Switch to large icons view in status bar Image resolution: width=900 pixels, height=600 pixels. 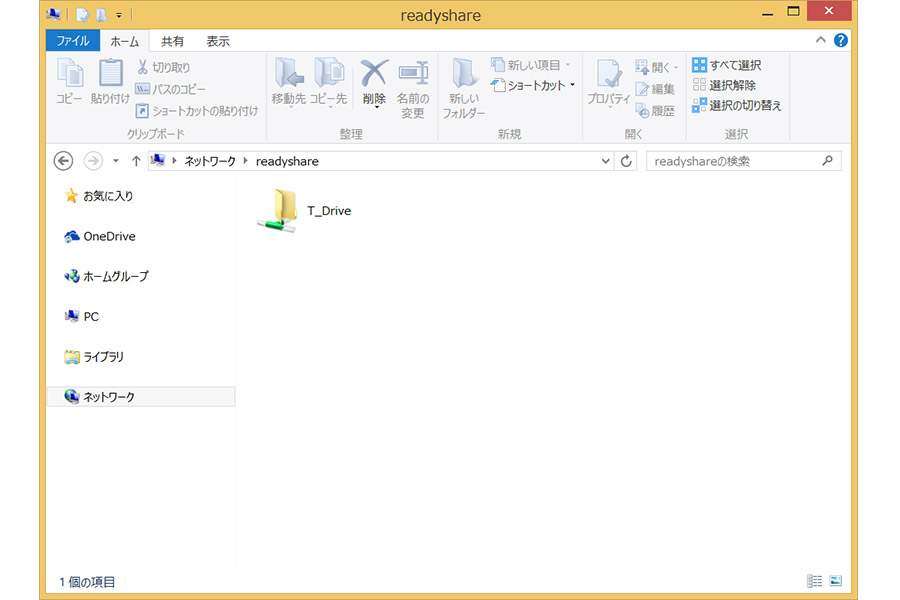[836, 581]
